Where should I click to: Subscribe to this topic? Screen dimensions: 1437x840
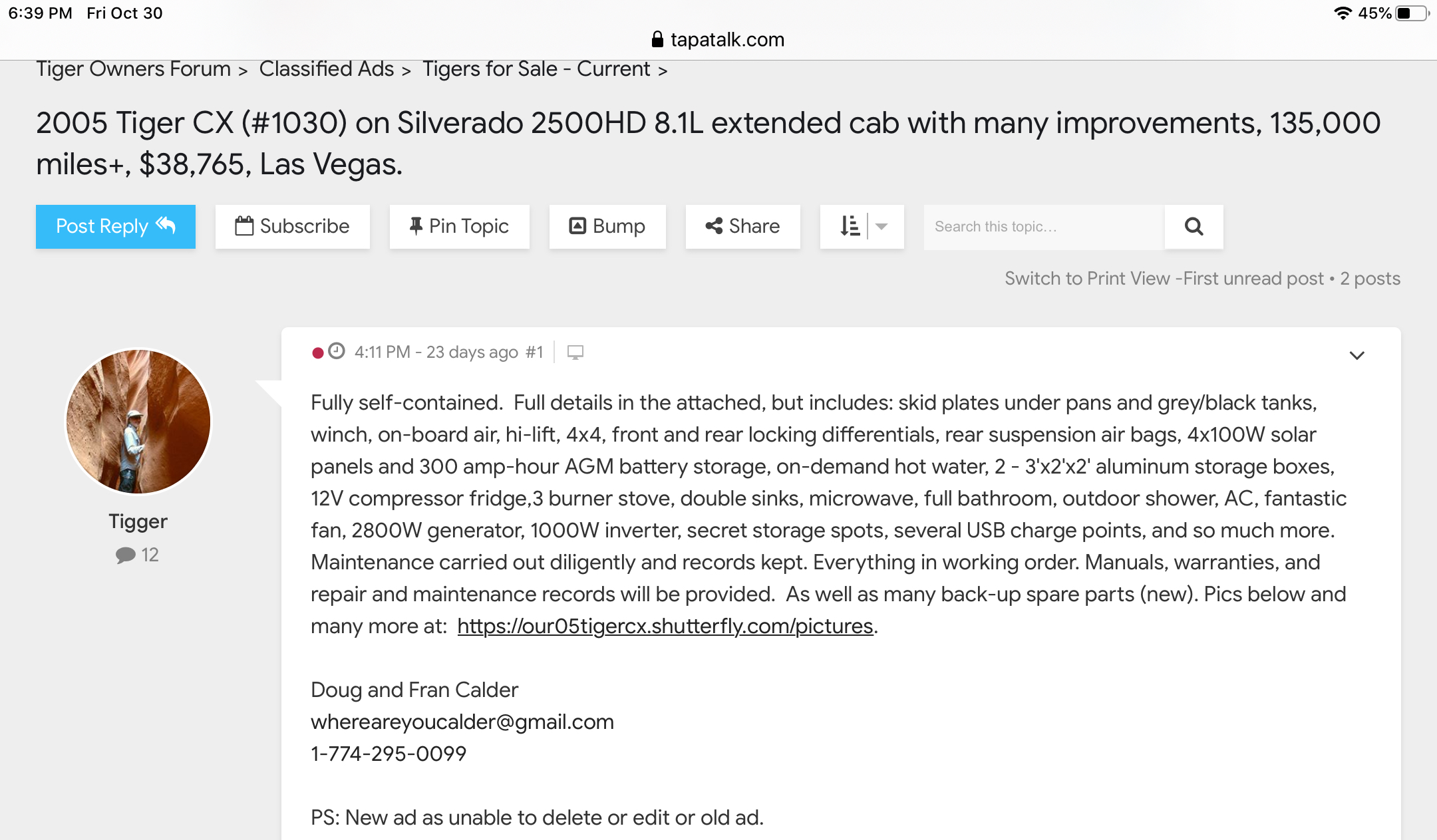(292, 227)
